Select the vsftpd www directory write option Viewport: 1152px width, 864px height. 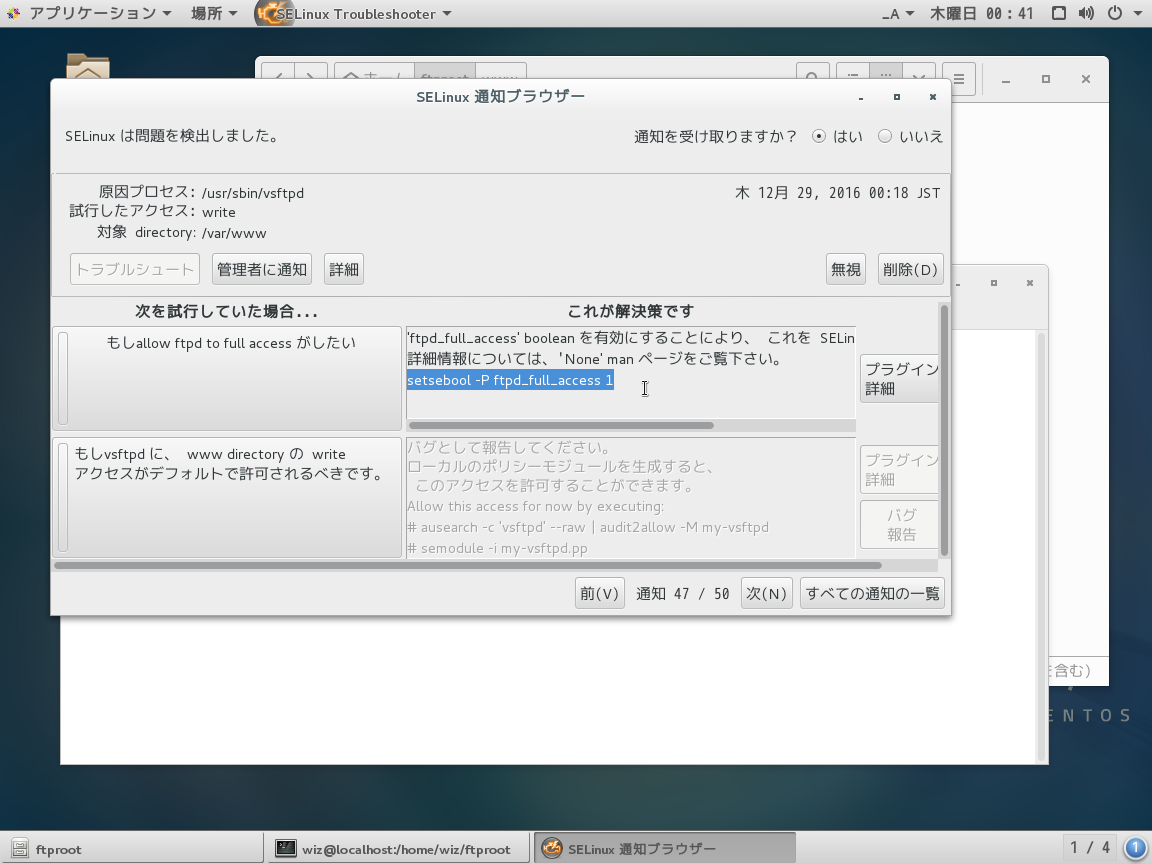point(227,497)
